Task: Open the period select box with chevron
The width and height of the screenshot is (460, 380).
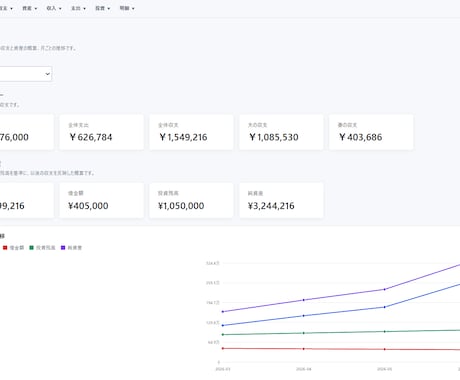Action: pos(25,74)
